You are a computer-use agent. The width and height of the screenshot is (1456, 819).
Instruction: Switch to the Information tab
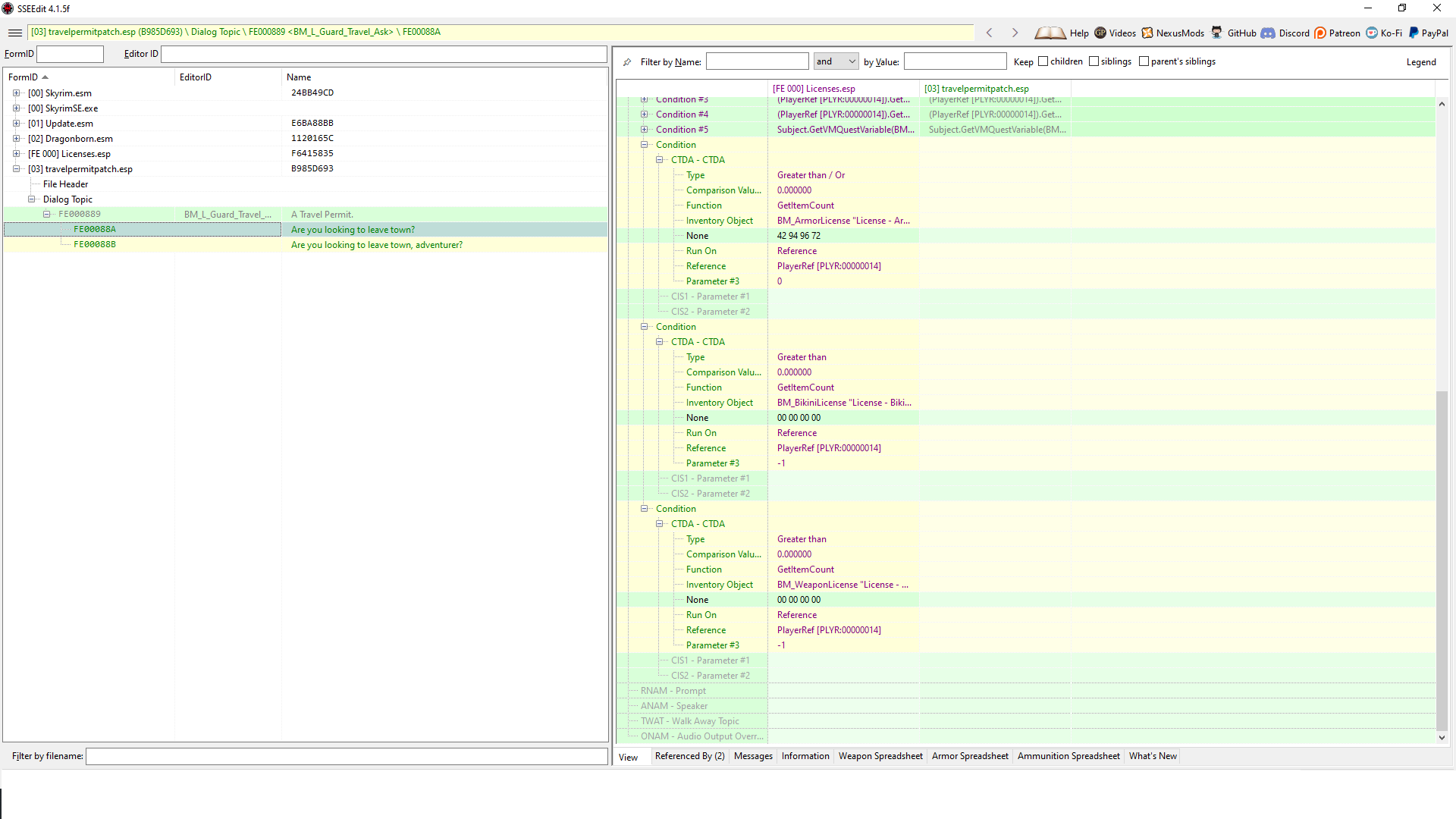(x=805, y=756)
